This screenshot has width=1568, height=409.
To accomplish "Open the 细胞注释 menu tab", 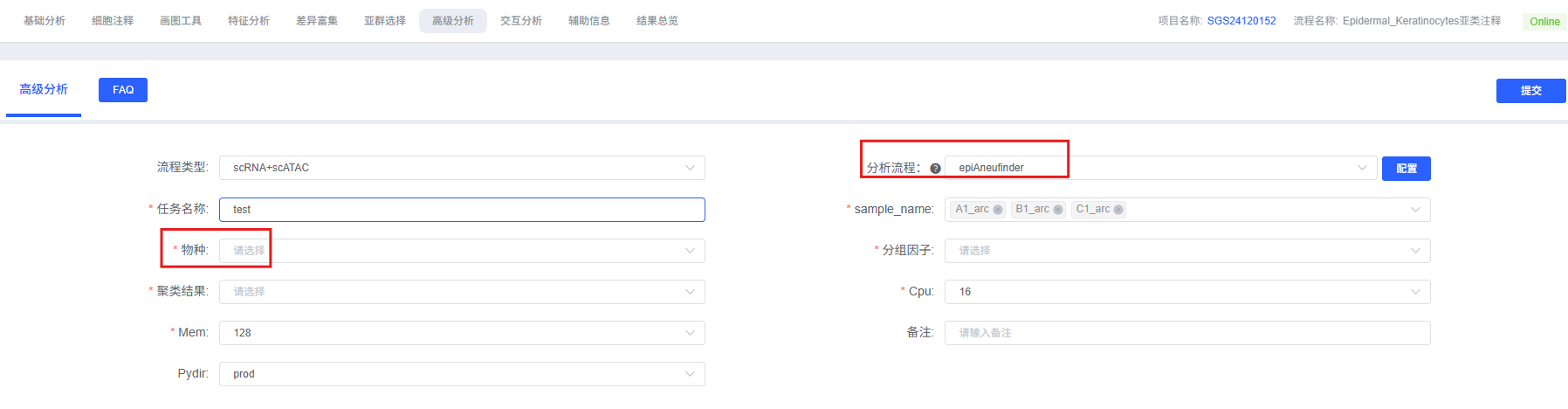I will (113, 21).
